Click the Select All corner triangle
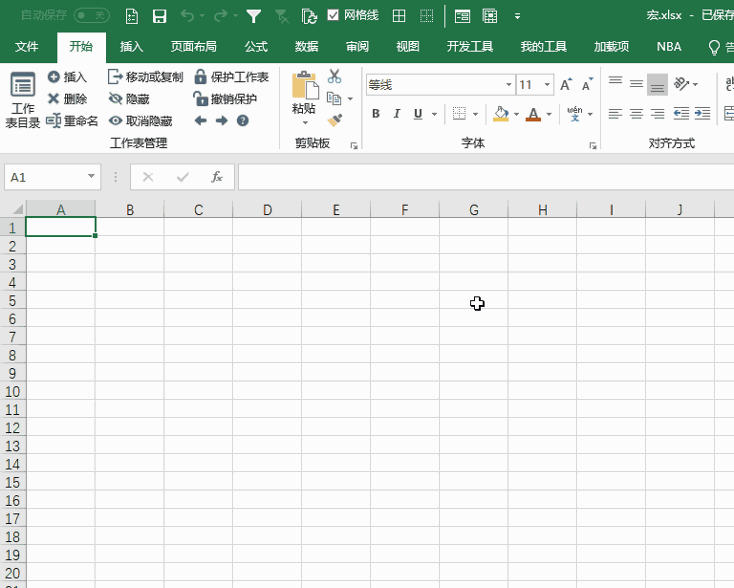Image resolution: width=734 pixels, height=588 pixels. coord(17,208)
